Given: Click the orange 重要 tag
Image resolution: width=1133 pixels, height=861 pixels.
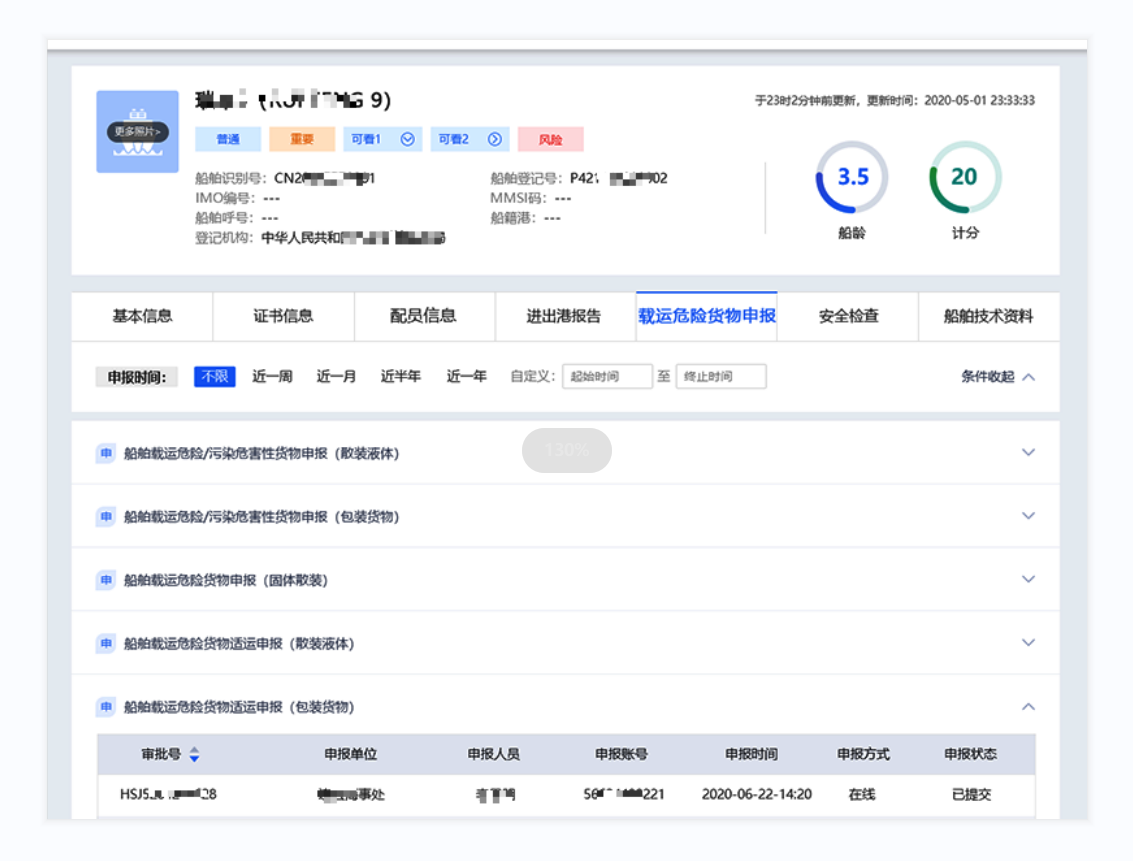Looking at the screenshot, I should click(301, 140).
